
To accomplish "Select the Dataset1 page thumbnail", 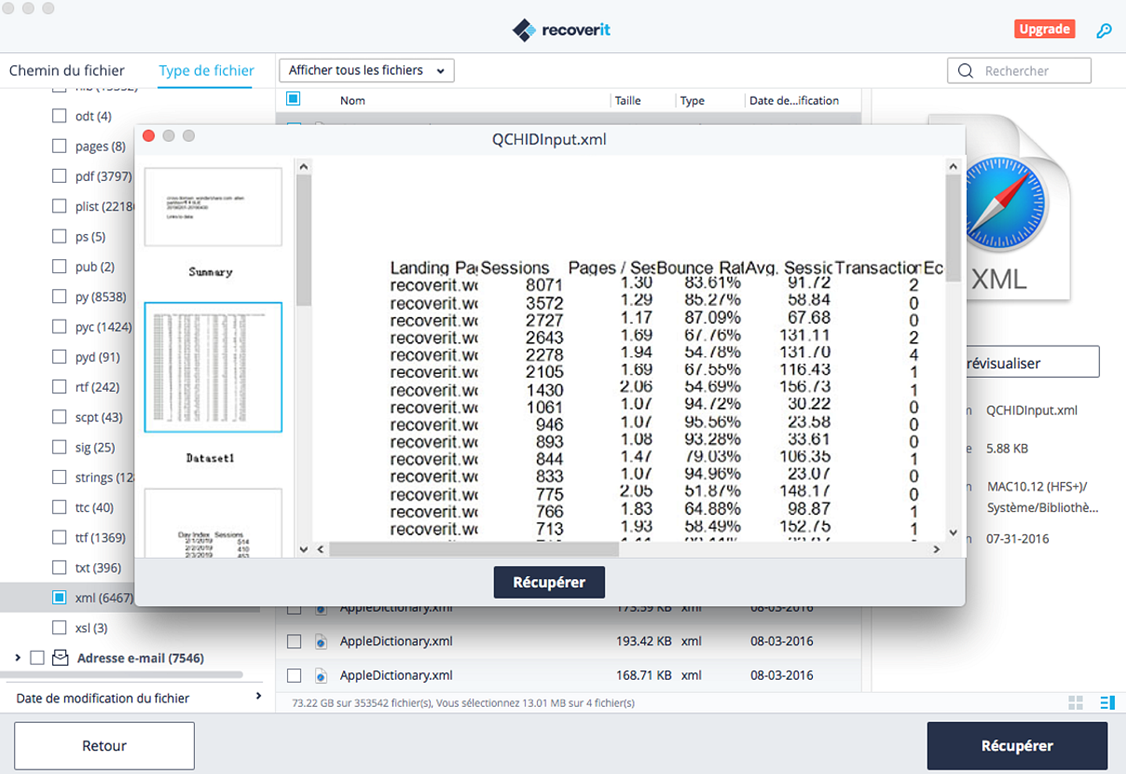I will [213, 368].
